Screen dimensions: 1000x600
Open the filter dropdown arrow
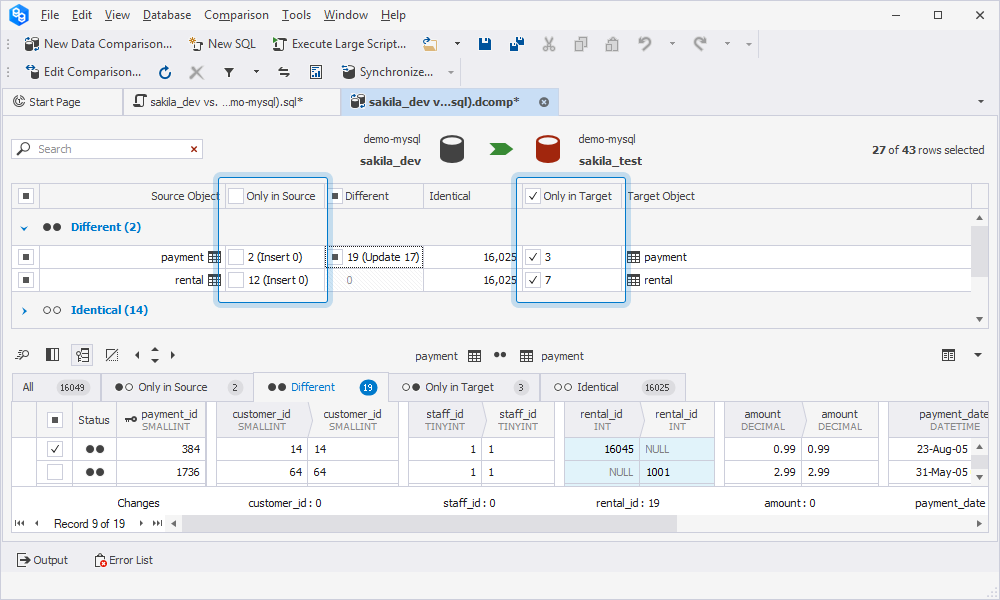(256, 72)
